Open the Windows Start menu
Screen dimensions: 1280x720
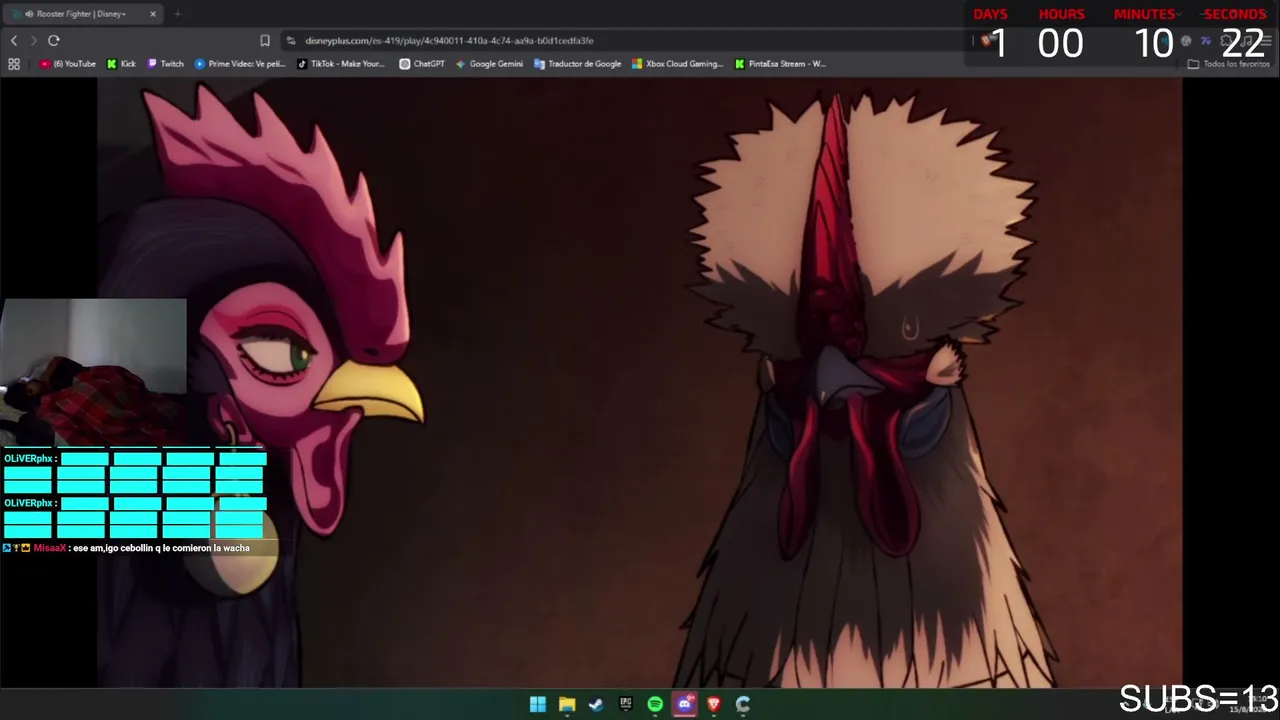[538, 704]
